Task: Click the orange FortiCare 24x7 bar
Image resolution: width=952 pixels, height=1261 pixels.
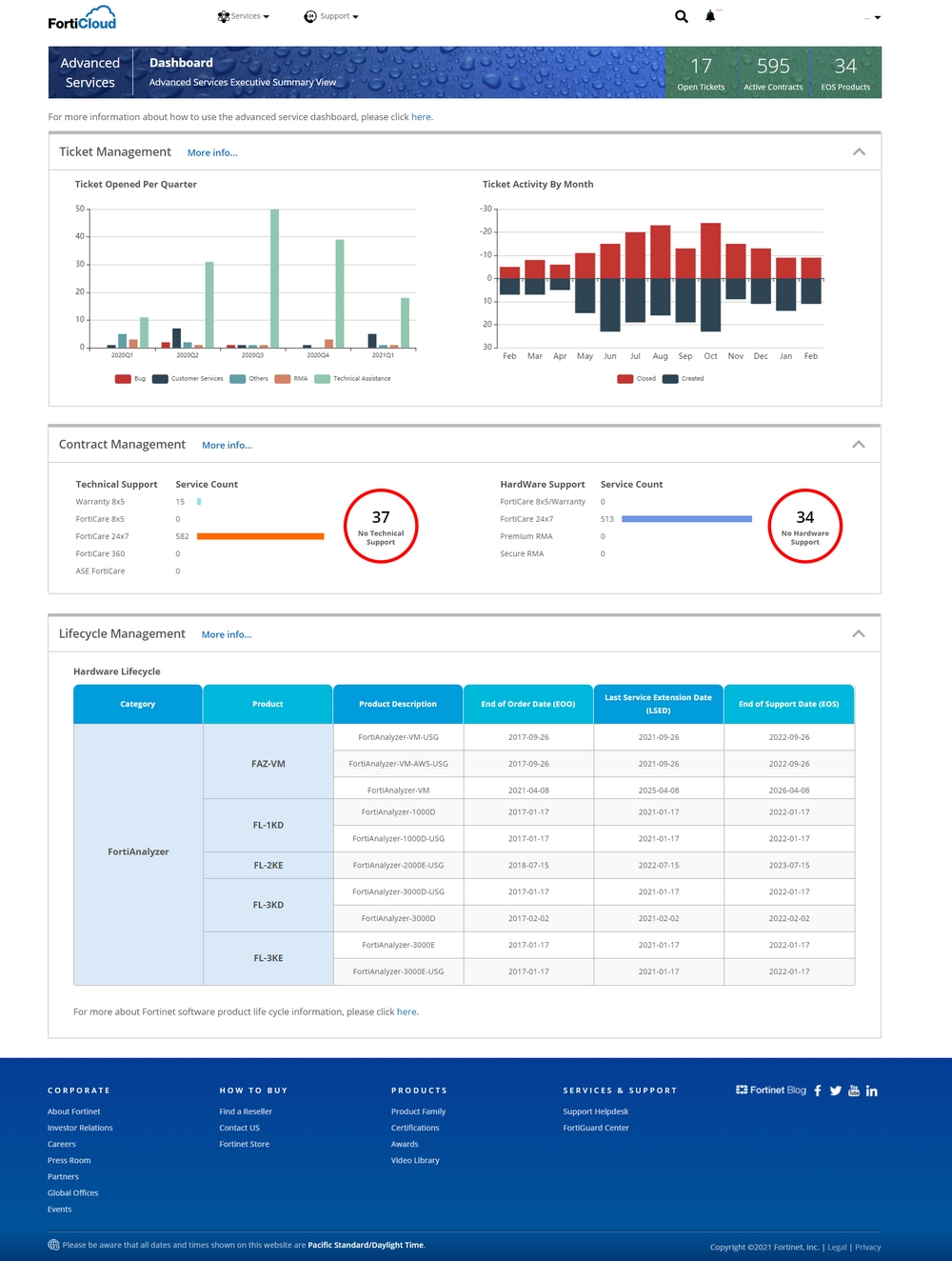Action: point(260,536)
